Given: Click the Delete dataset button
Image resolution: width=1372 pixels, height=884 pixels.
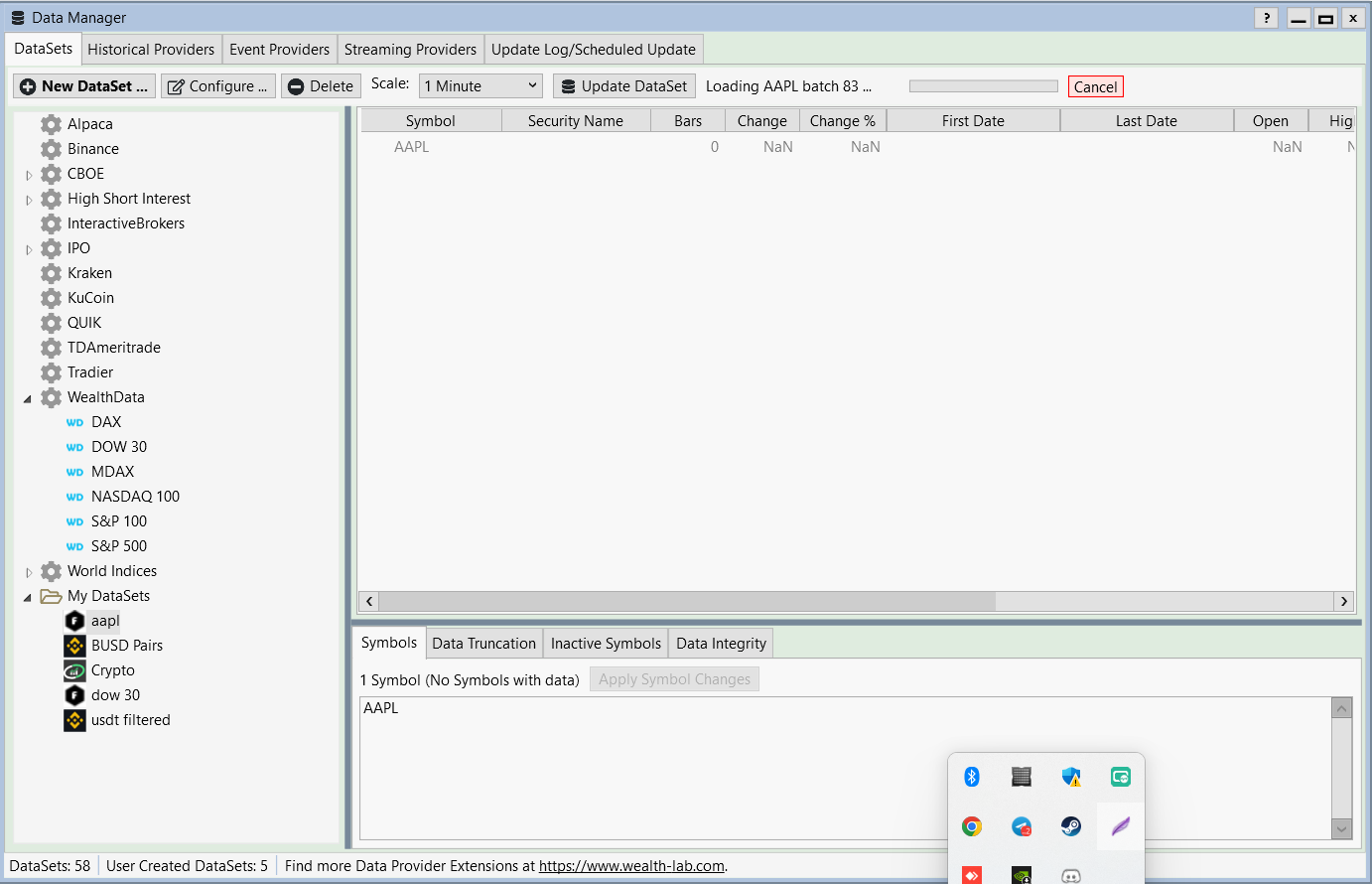Looking at the screenshot, I should pyautogui.click(x=321, y=86).
